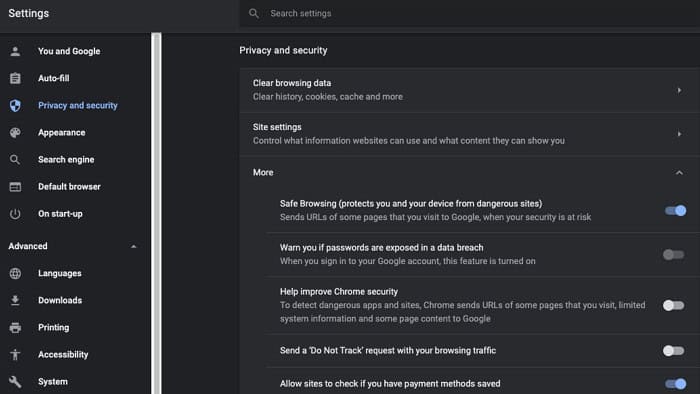The height and width of the screenshot is (394, 700).
Task: Enable Help improve Chrome security toggle
Action: [x=674, y=305]
